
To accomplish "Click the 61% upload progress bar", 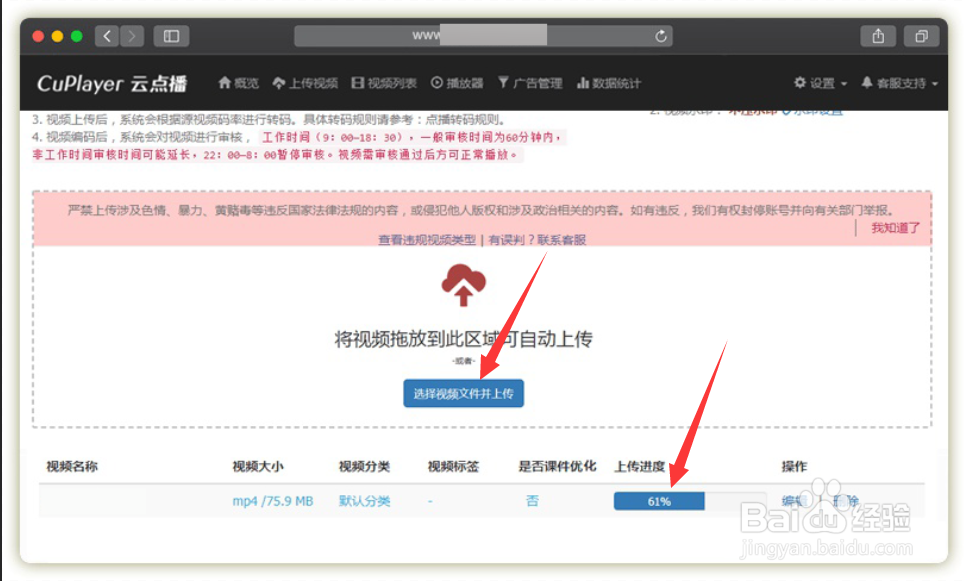I will click(x=658, y=500).
